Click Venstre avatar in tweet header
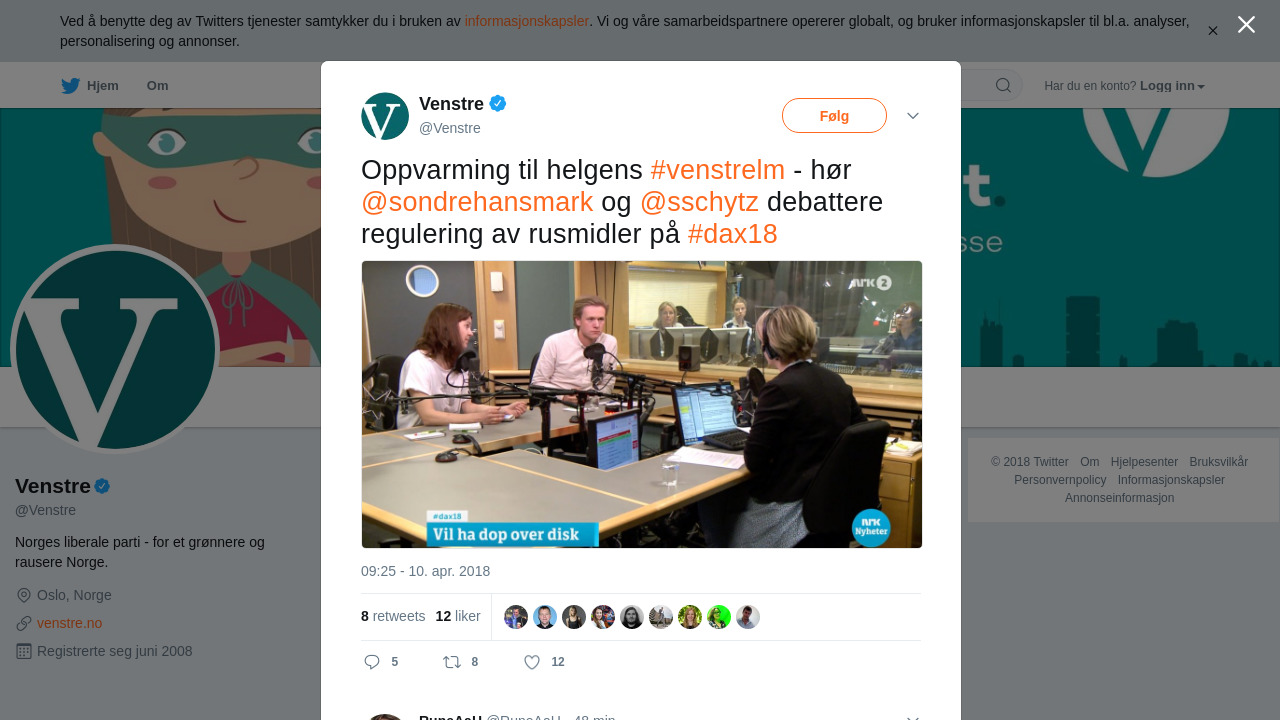The height and width of the screenshot is (720, 1280). (385, 116)
